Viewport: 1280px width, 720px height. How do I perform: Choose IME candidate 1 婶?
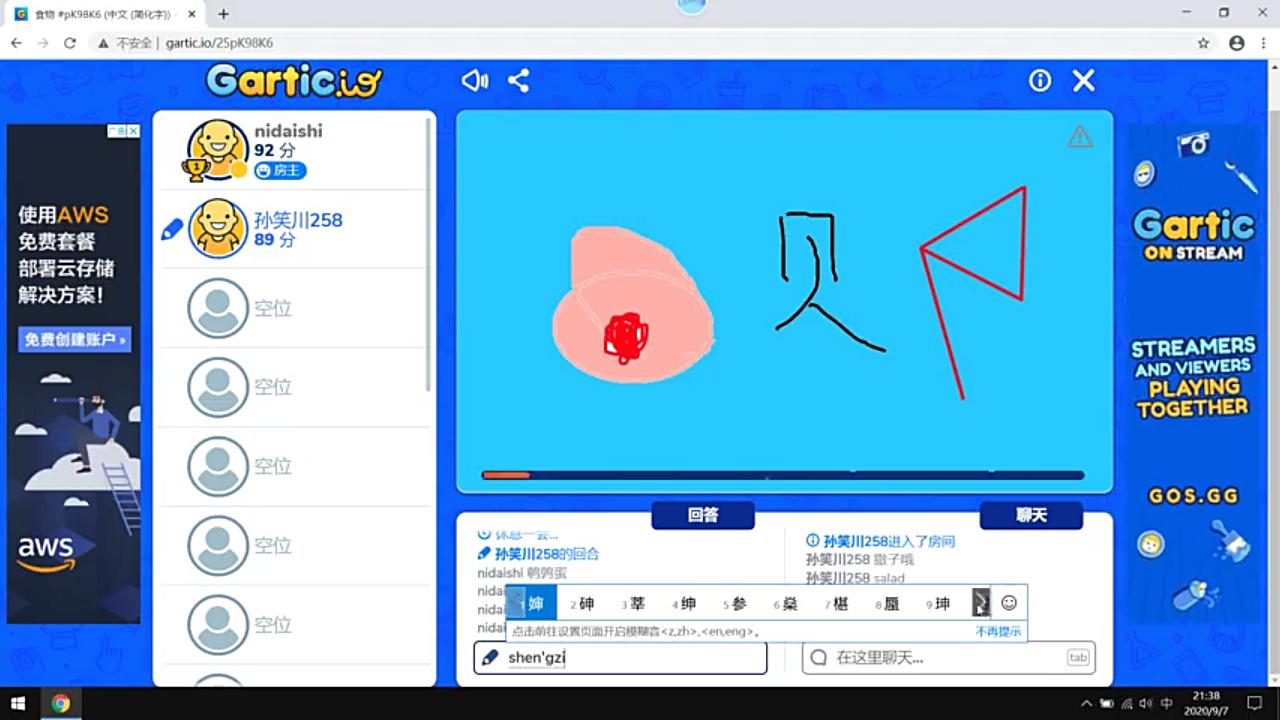click(x=531, y=603)
